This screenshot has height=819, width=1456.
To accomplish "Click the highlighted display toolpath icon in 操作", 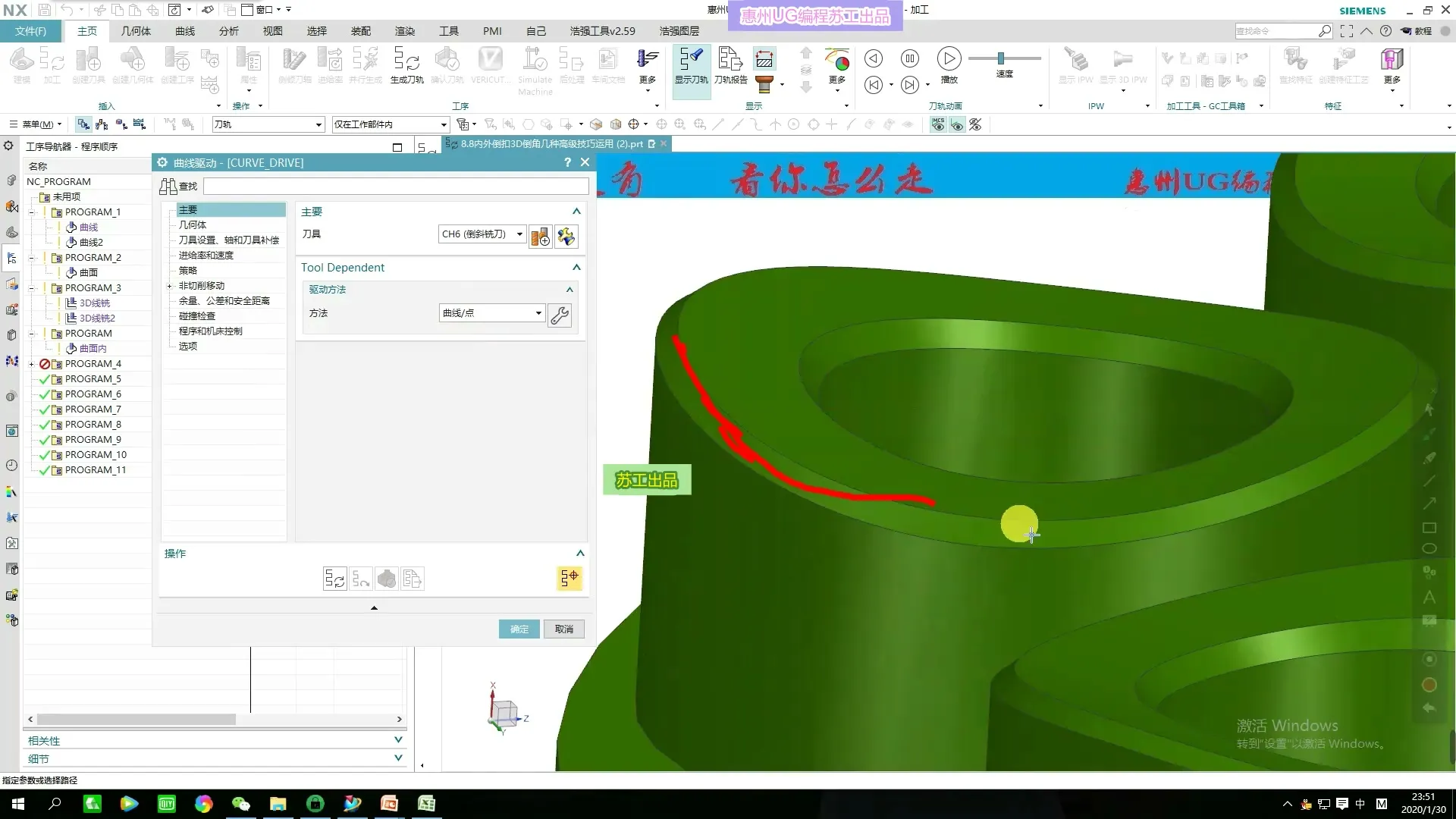I will [569, 579].
